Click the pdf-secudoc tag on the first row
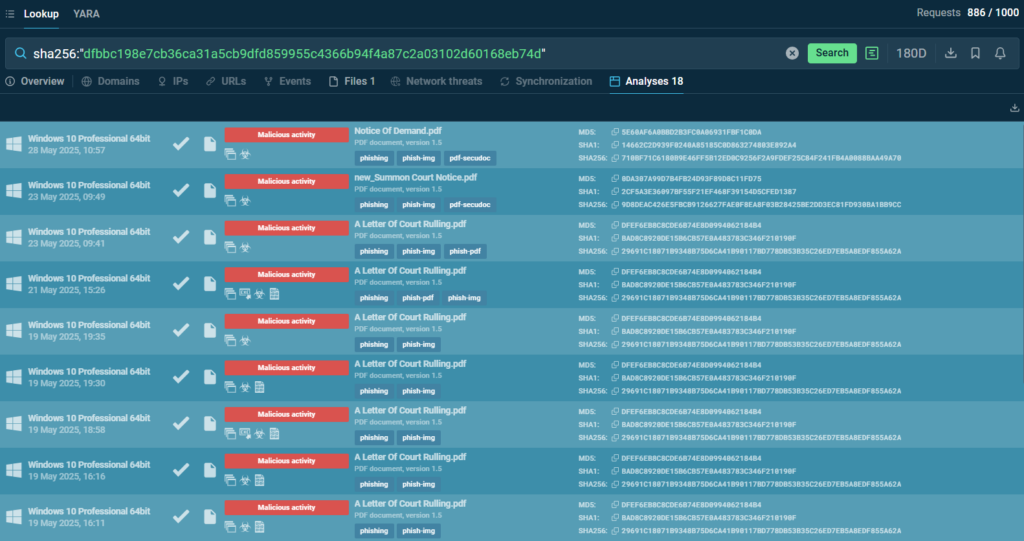Viewport: 1024px width, 541px height. point(471,158)
